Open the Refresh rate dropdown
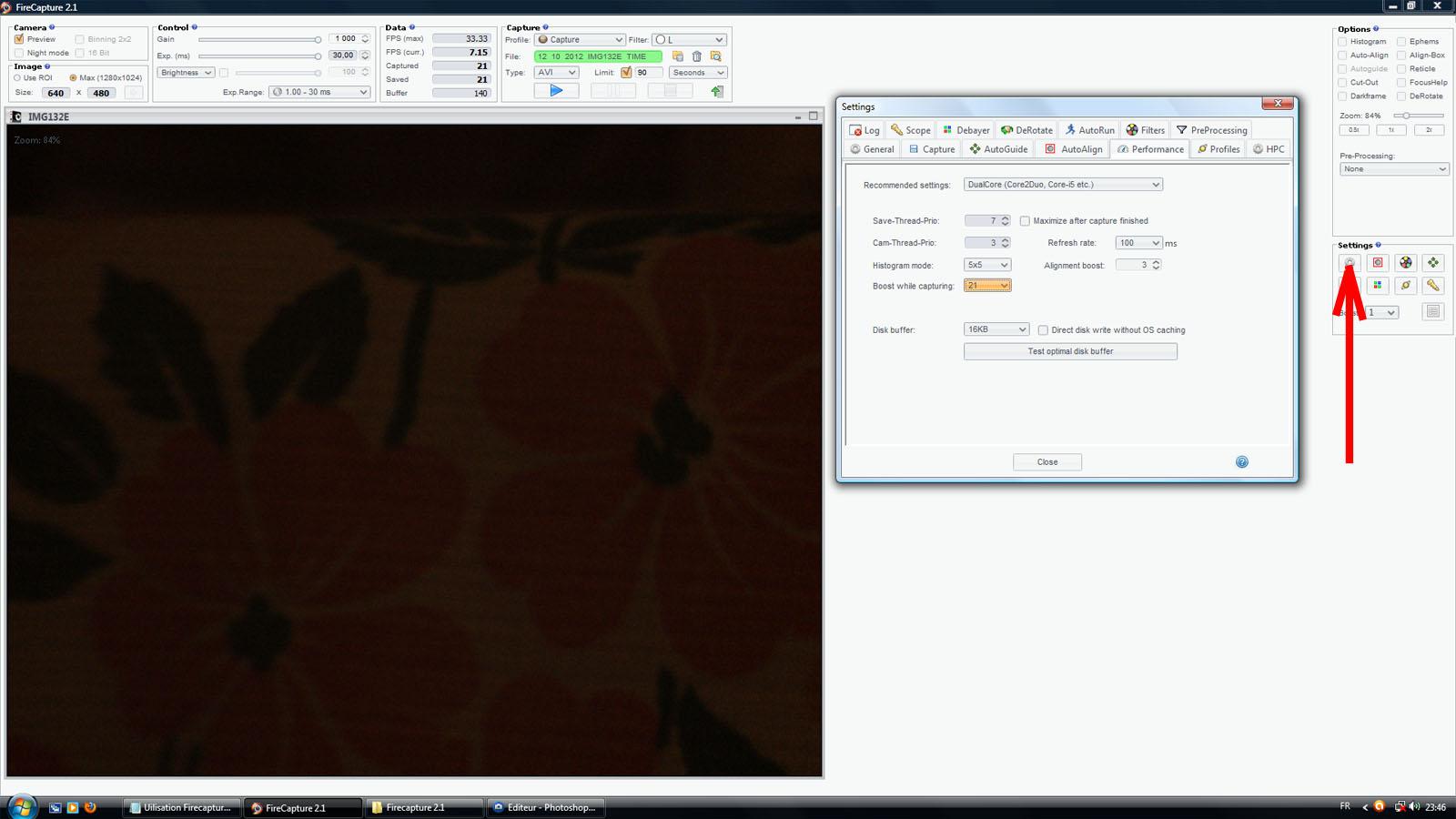The height and width of the screenshot is (819, 1456). click(x=1139, y=243)
